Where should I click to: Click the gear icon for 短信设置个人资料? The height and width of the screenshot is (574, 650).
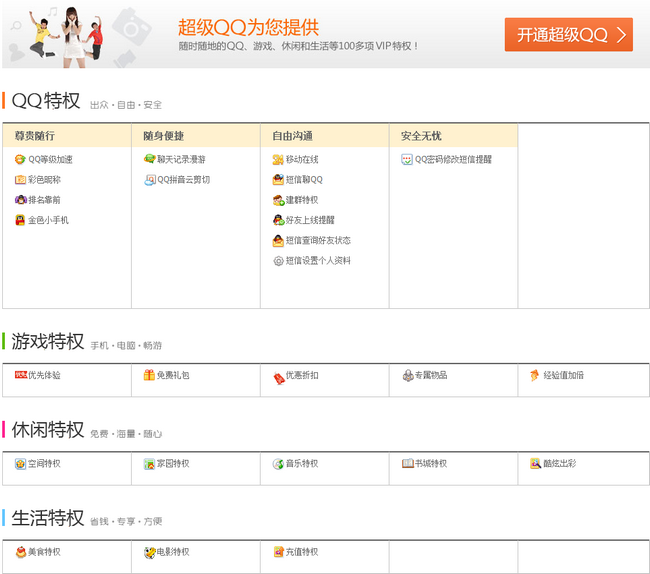278,261
